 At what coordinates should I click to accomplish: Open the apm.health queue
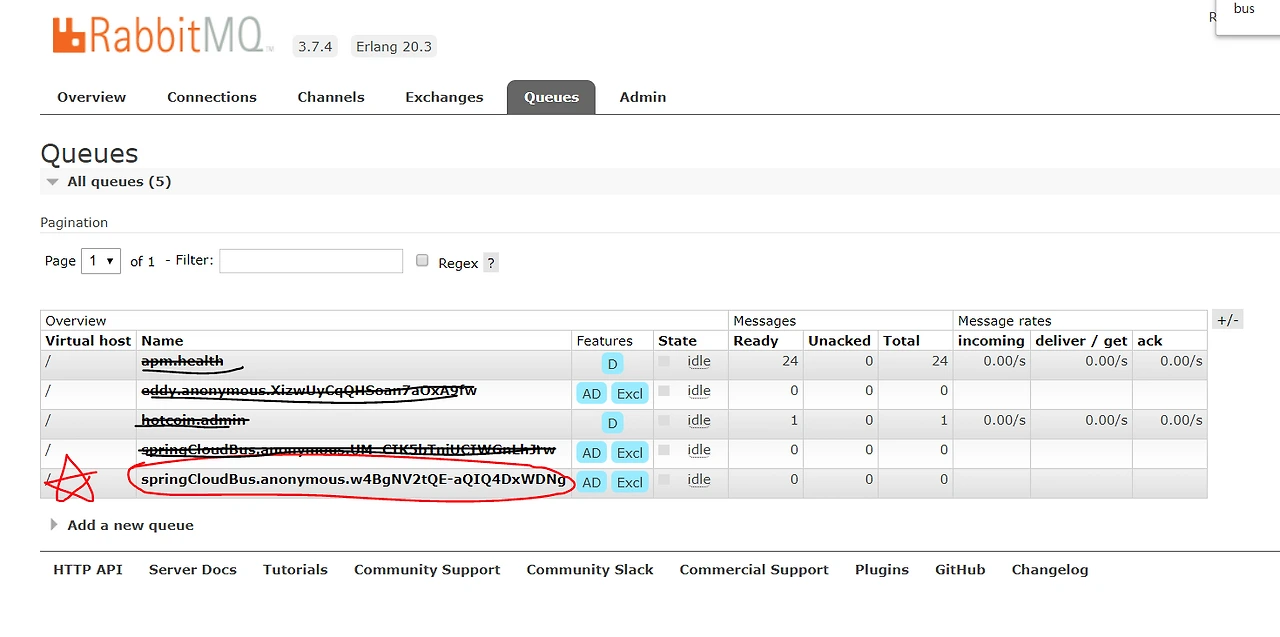click(182, 361)
